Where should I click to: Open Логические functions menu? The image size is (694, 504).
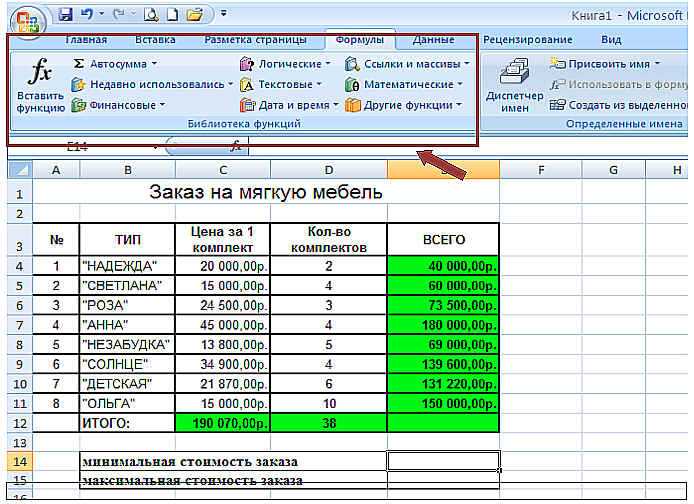[285, 64]
